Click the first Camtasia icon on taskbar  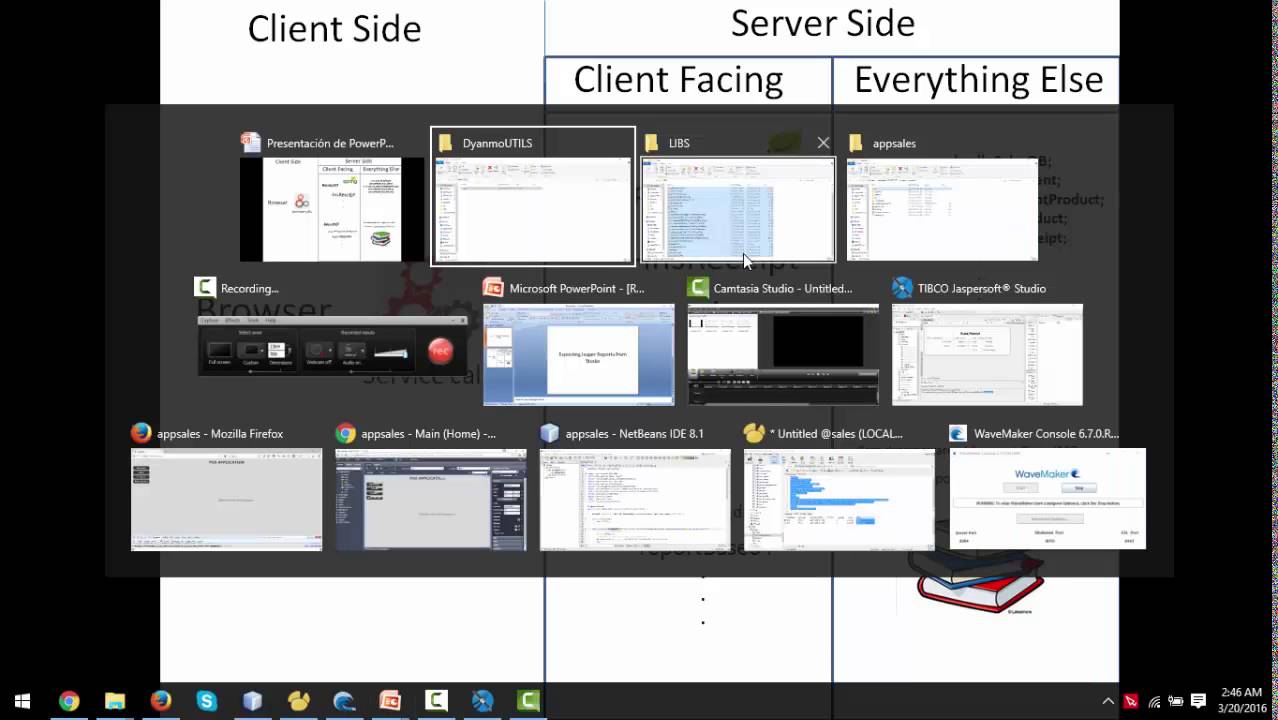click(436, 701)
